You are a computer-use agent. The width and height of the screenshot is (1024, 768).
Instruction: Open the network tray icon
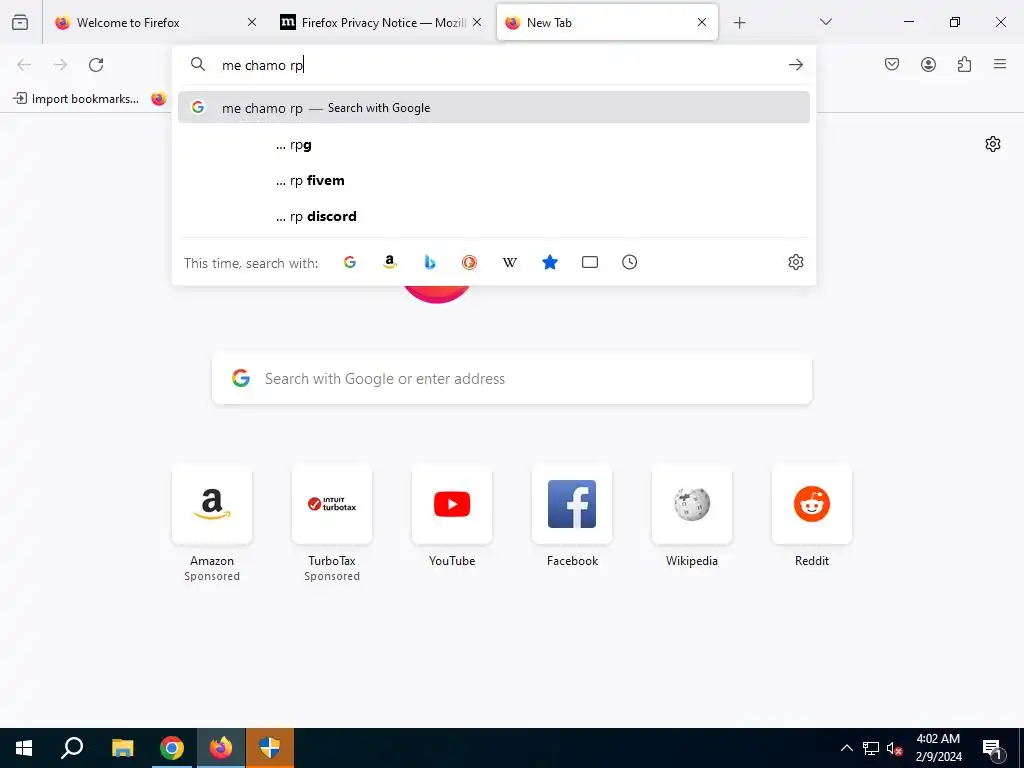tap(871, 748)
